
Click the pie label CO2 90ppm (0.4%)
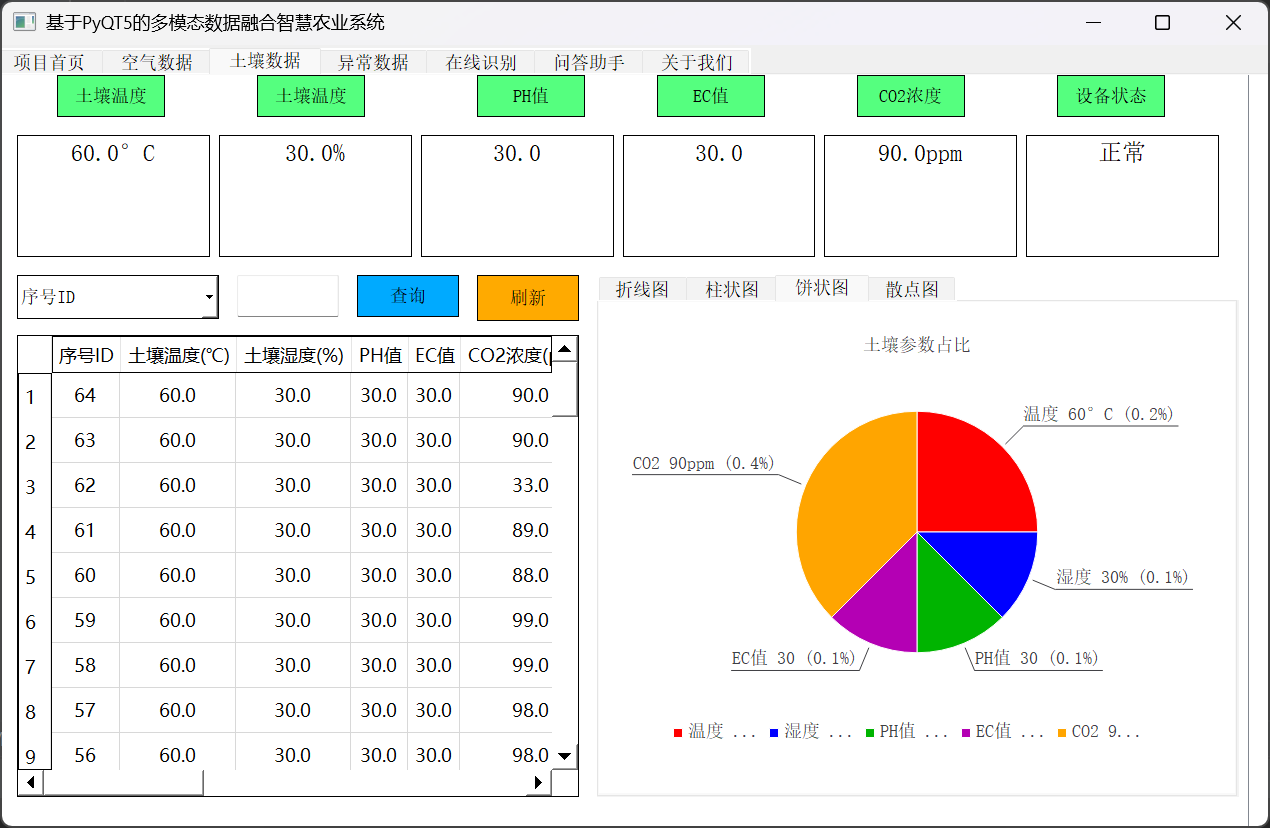tap(704, 464)
